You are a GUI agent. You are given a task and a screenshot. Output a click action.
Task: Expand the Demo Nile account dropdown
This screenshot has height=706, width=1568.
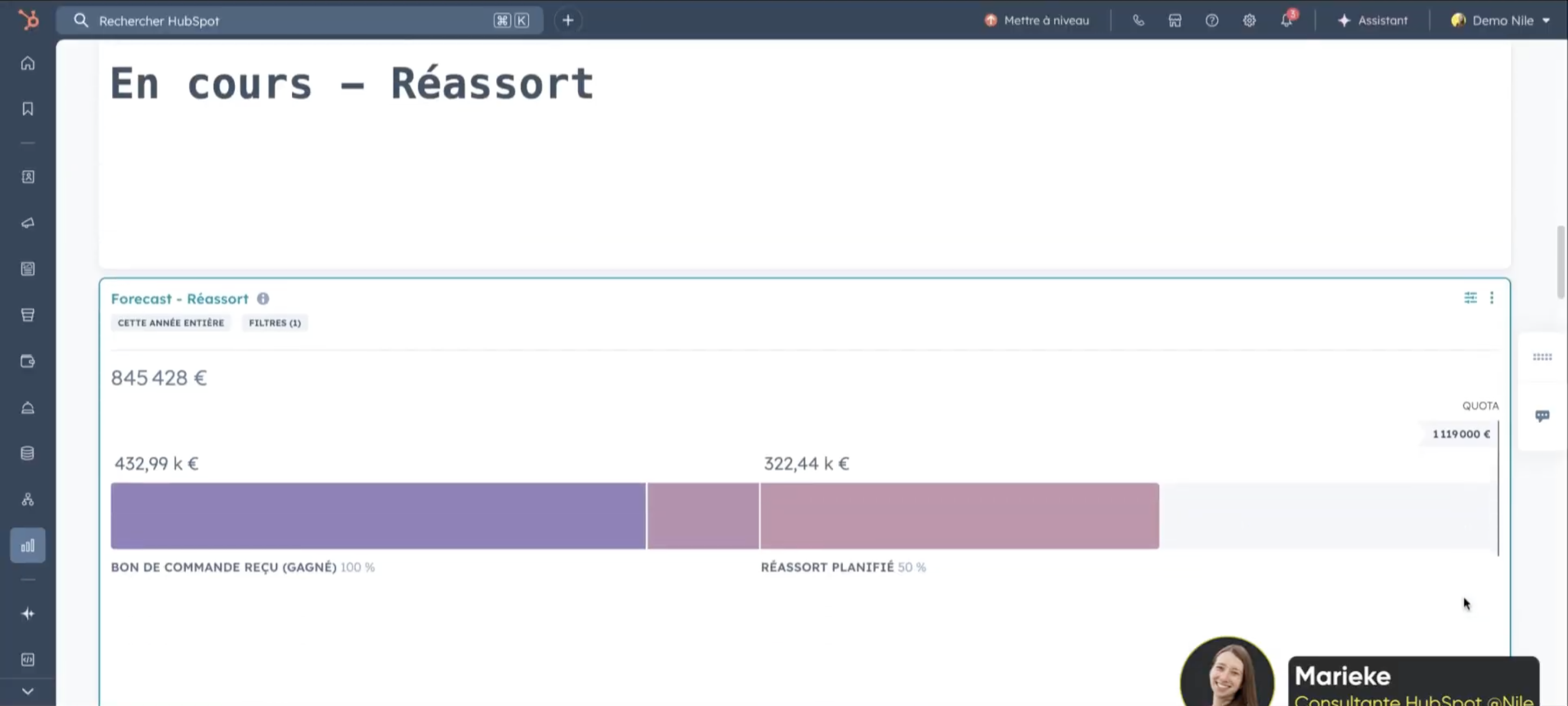tap(1501, 20)
